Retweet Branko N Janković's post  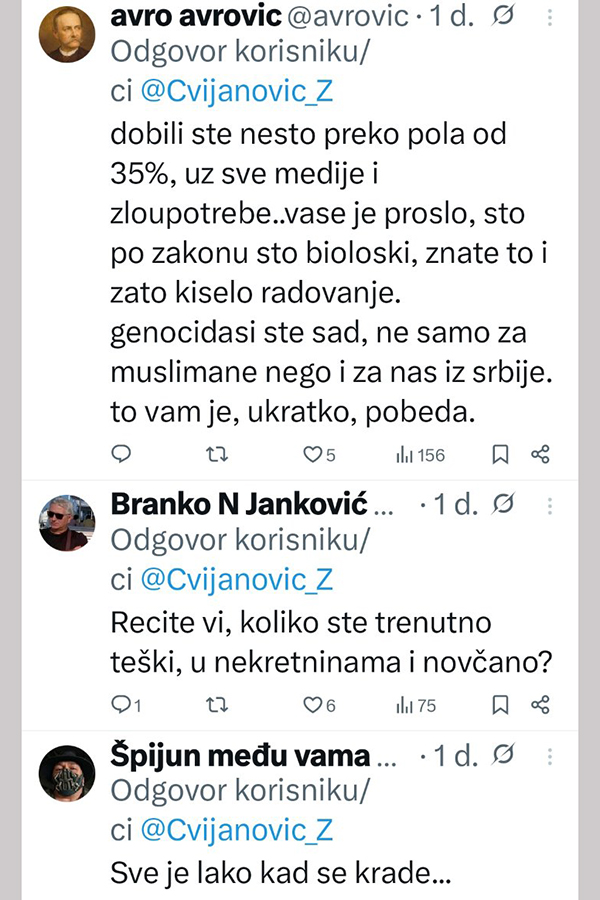(216, 705)
